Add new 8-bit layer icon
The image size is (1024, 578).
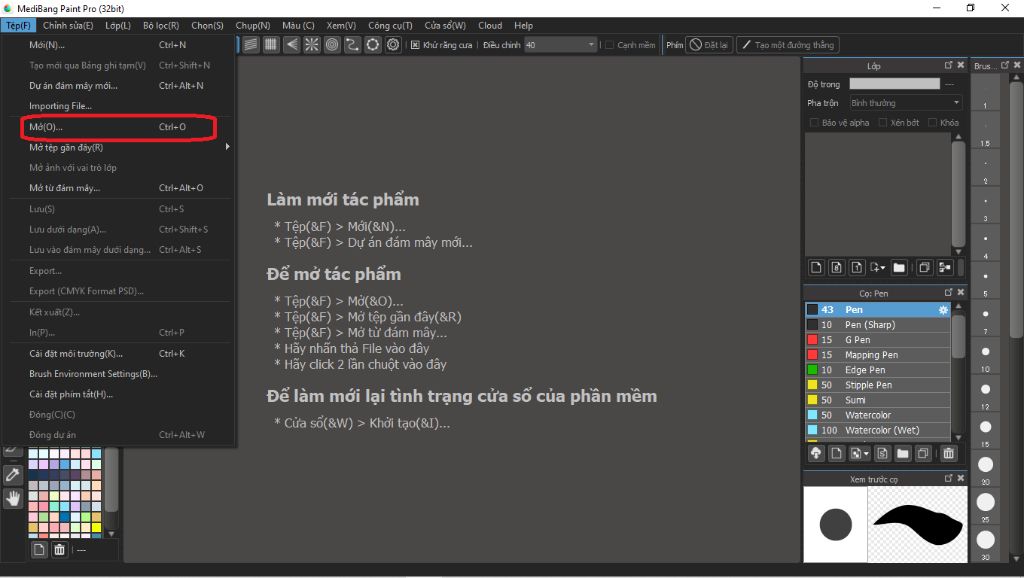[x=837, y=267]
